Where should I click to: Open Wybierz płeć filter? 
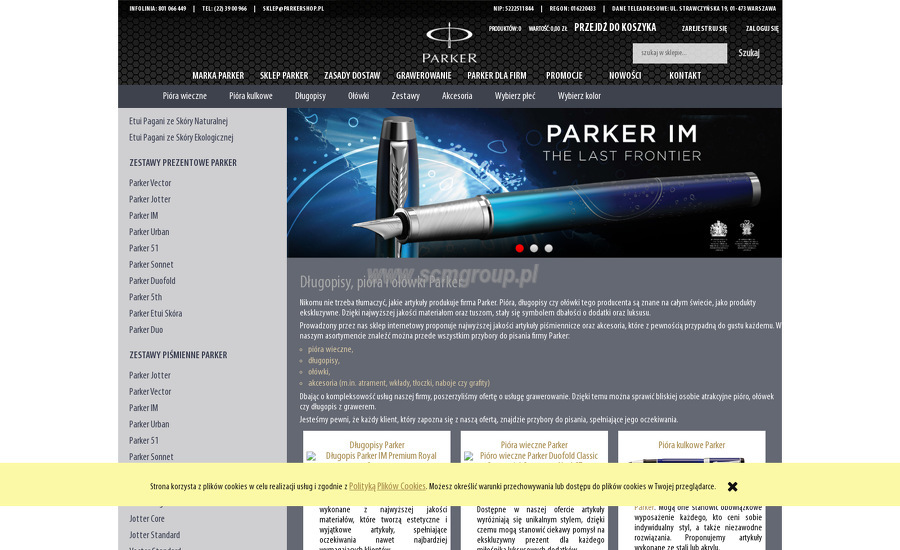point(515,96)
